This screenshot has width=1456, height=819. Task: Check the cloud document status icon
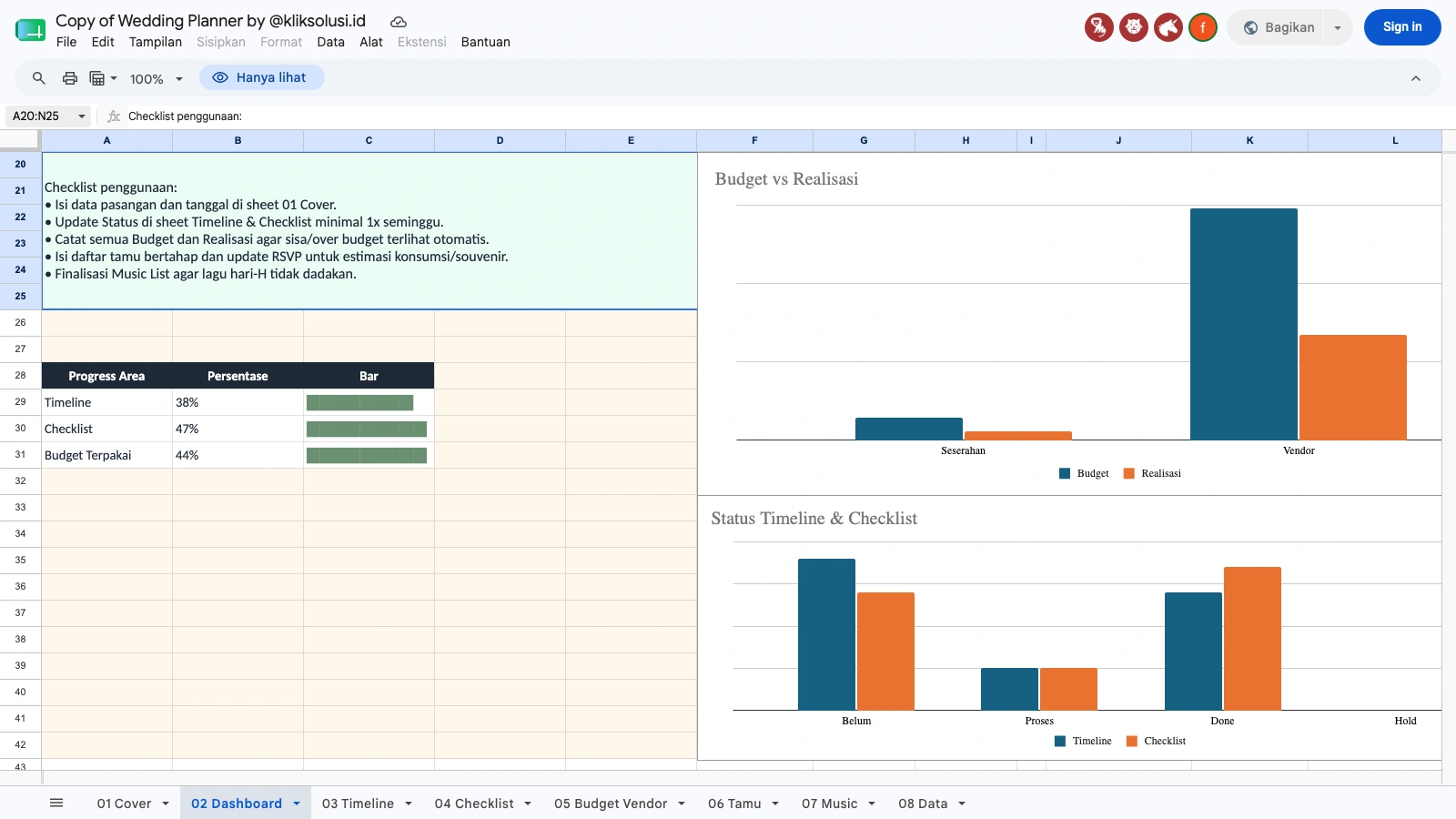tap(399, 21)
